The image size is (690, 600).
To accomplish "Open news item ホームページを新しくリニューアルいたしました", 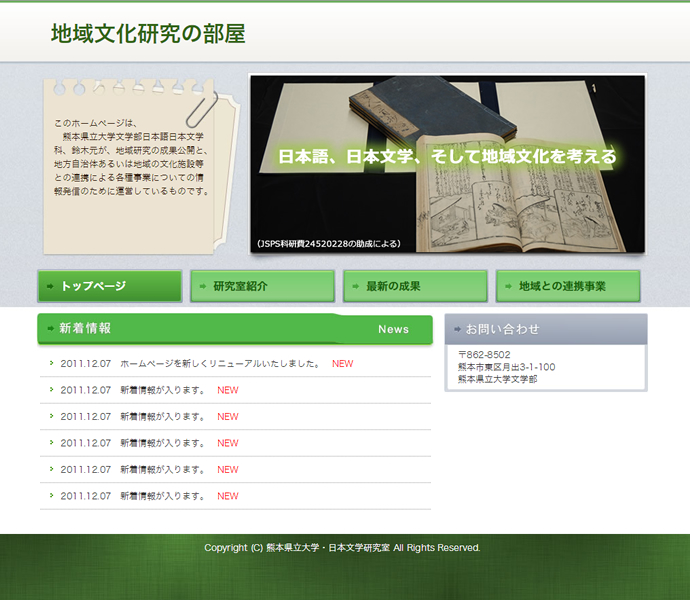I will [220, 364].
